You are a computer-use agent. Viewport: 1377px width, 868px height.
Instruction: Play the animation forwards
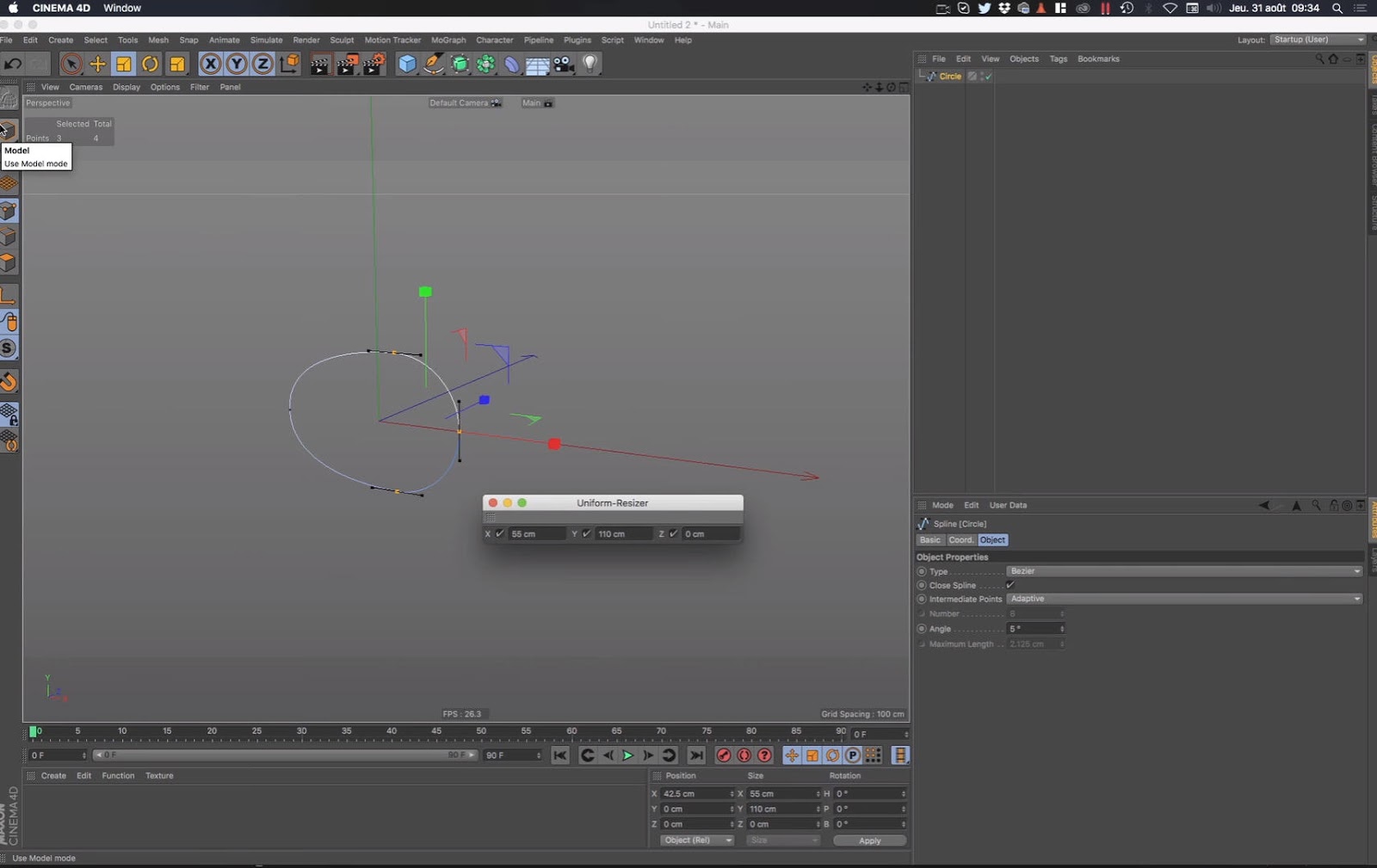(627, 755)
